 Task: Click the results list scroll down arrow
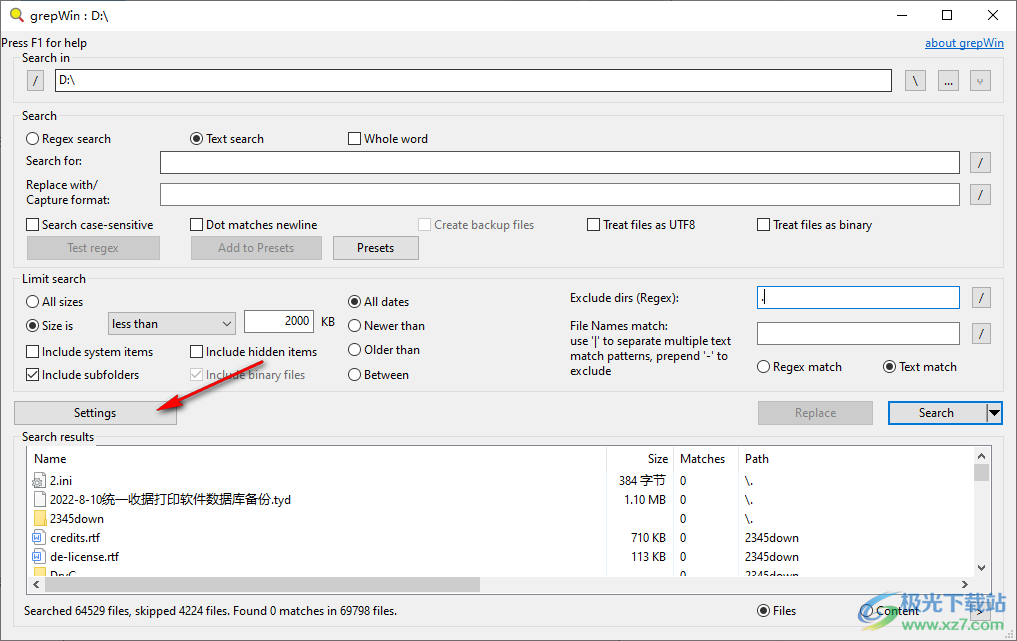981,568
